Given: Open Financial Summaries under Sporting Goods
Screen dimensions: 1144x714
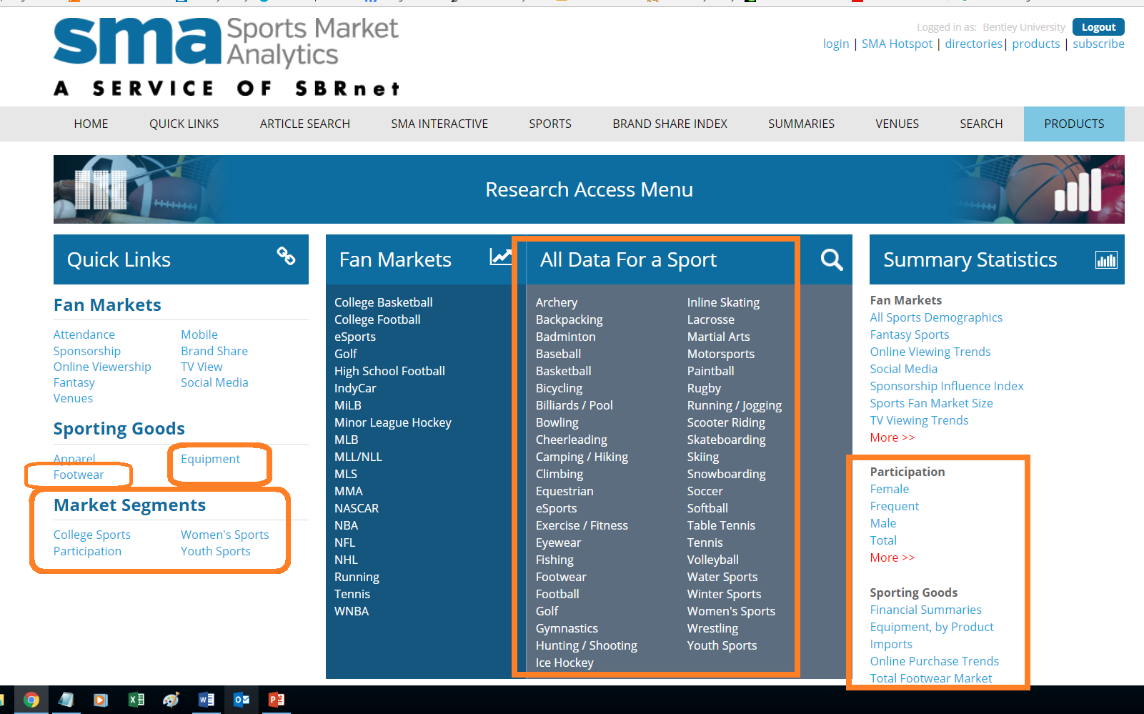Looking at the screenshot, I should [x=925, y=610].
